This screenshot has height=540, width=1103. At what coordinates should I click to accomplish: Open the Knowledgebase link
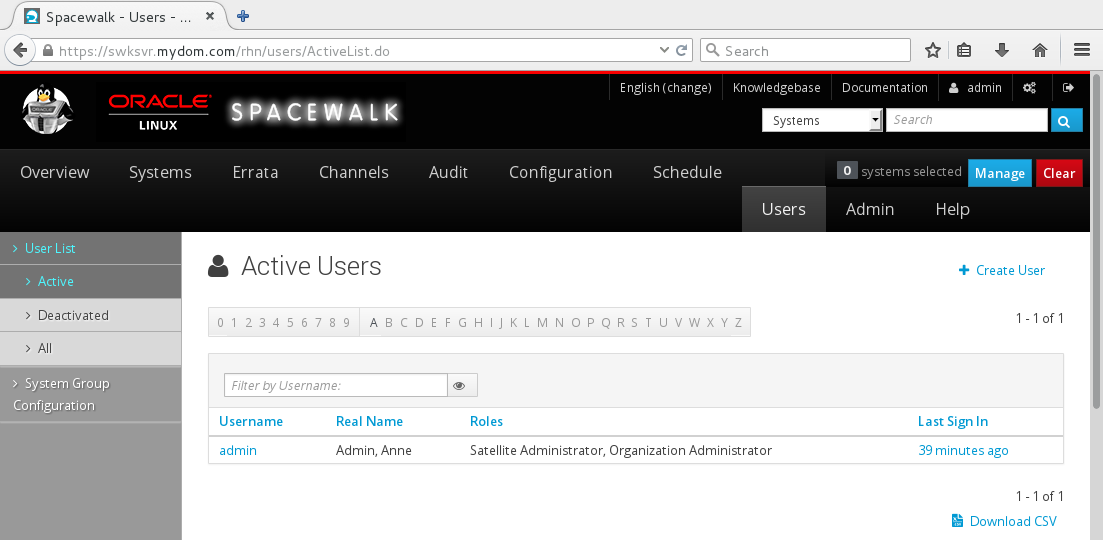pos(777,88)
